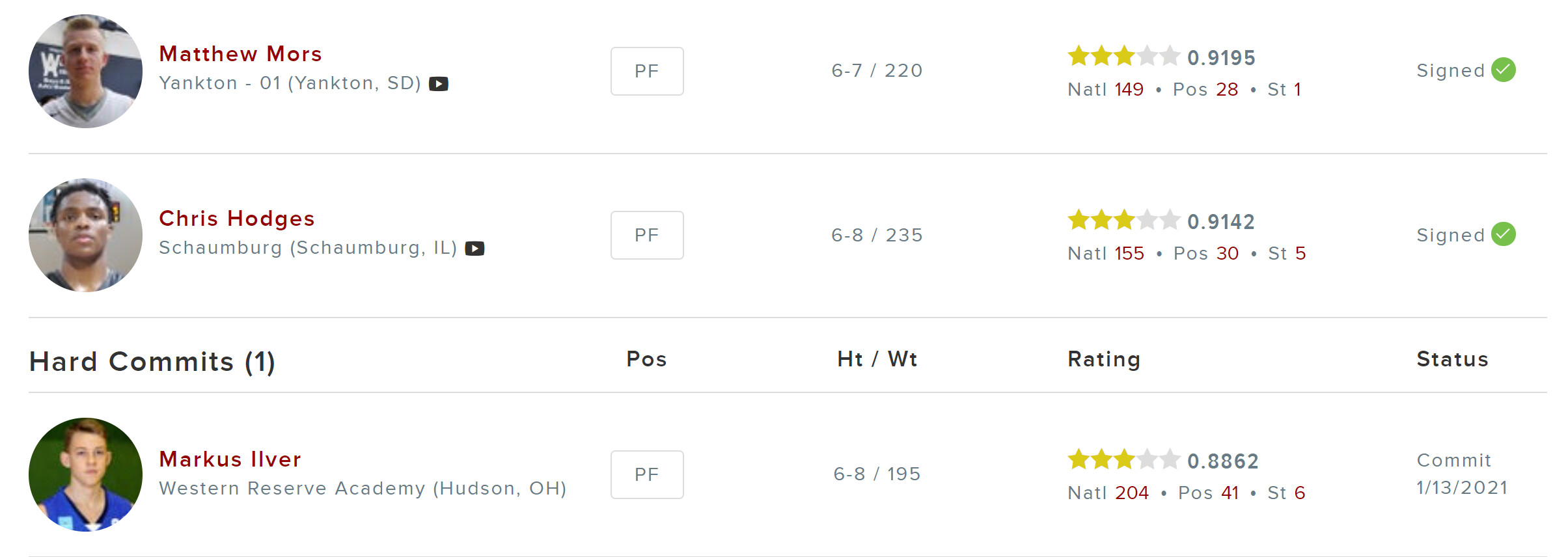Click Chris Hodges star rating
The image size is (1568, 557).
tap(1123, 221)
